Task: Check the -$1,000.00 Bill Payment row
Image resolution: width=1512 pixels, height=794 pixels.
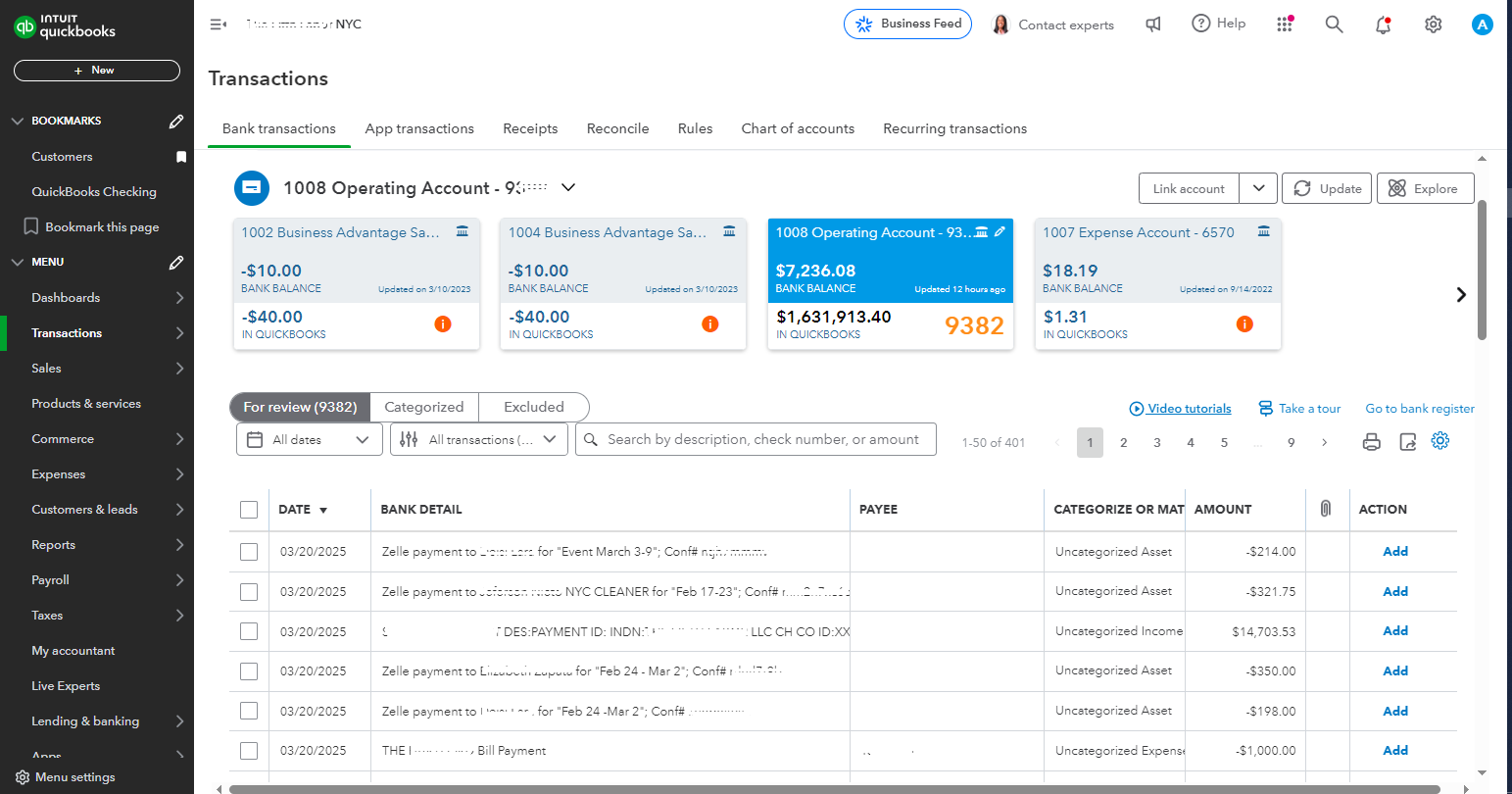Action: click(249, 751)
